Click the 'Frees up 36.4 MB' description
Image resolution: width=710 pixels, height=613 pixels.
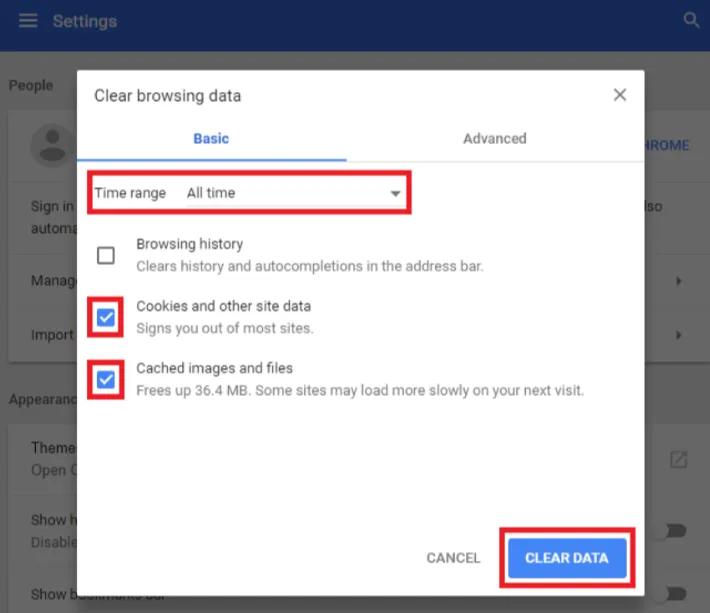[360, 390]
